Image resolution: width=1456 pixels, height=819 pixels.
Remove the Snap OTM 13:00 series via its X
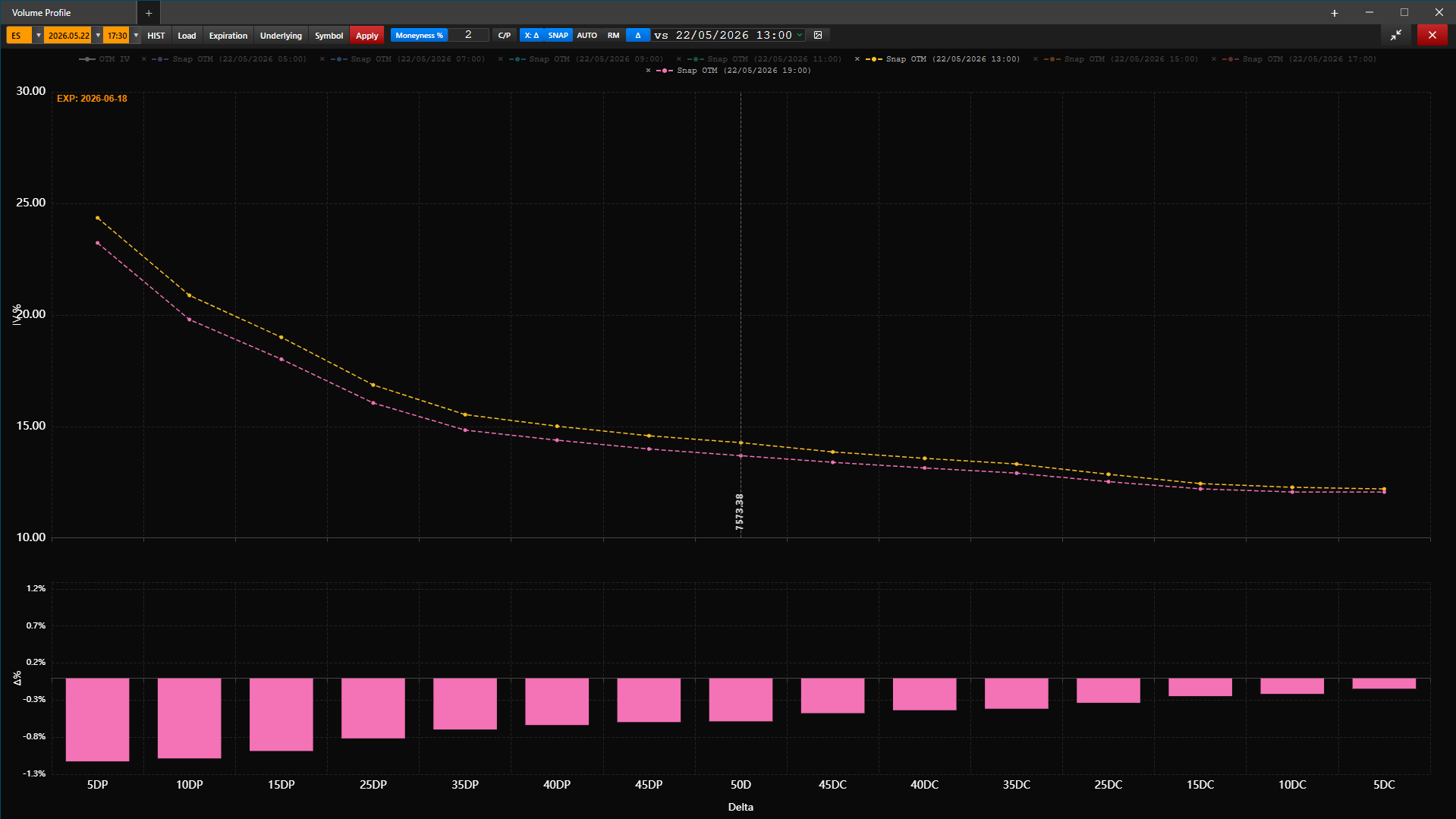click(857, 59)
